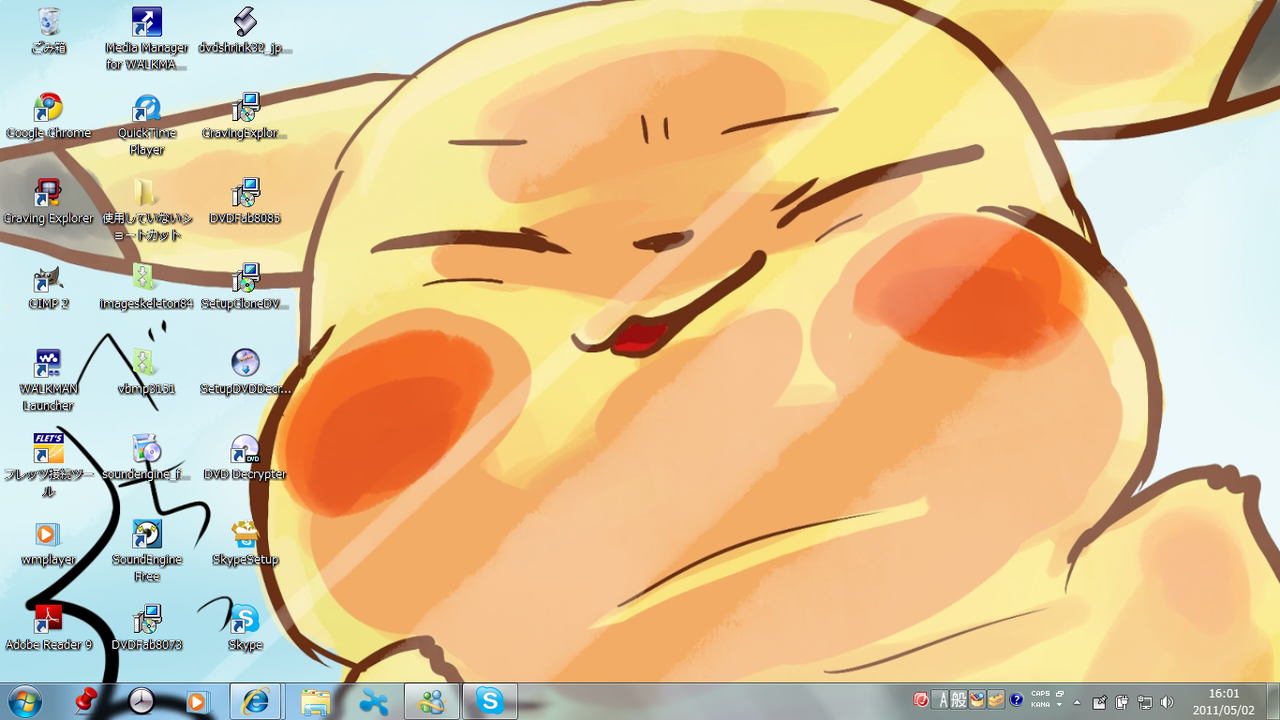Launch Google Chrome from the desktop
Screen dimensions: 1280x720
pyautogui.click(x=48, y=116)
